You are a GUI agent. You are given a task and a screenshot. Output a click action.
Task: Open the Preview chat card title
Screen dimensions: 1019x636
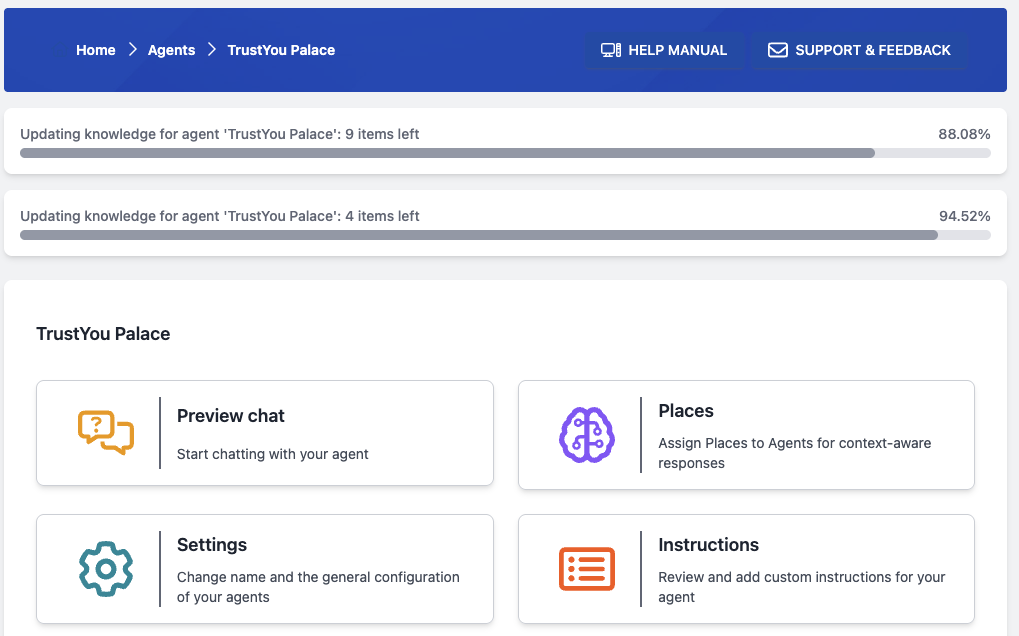coord(231,416)
